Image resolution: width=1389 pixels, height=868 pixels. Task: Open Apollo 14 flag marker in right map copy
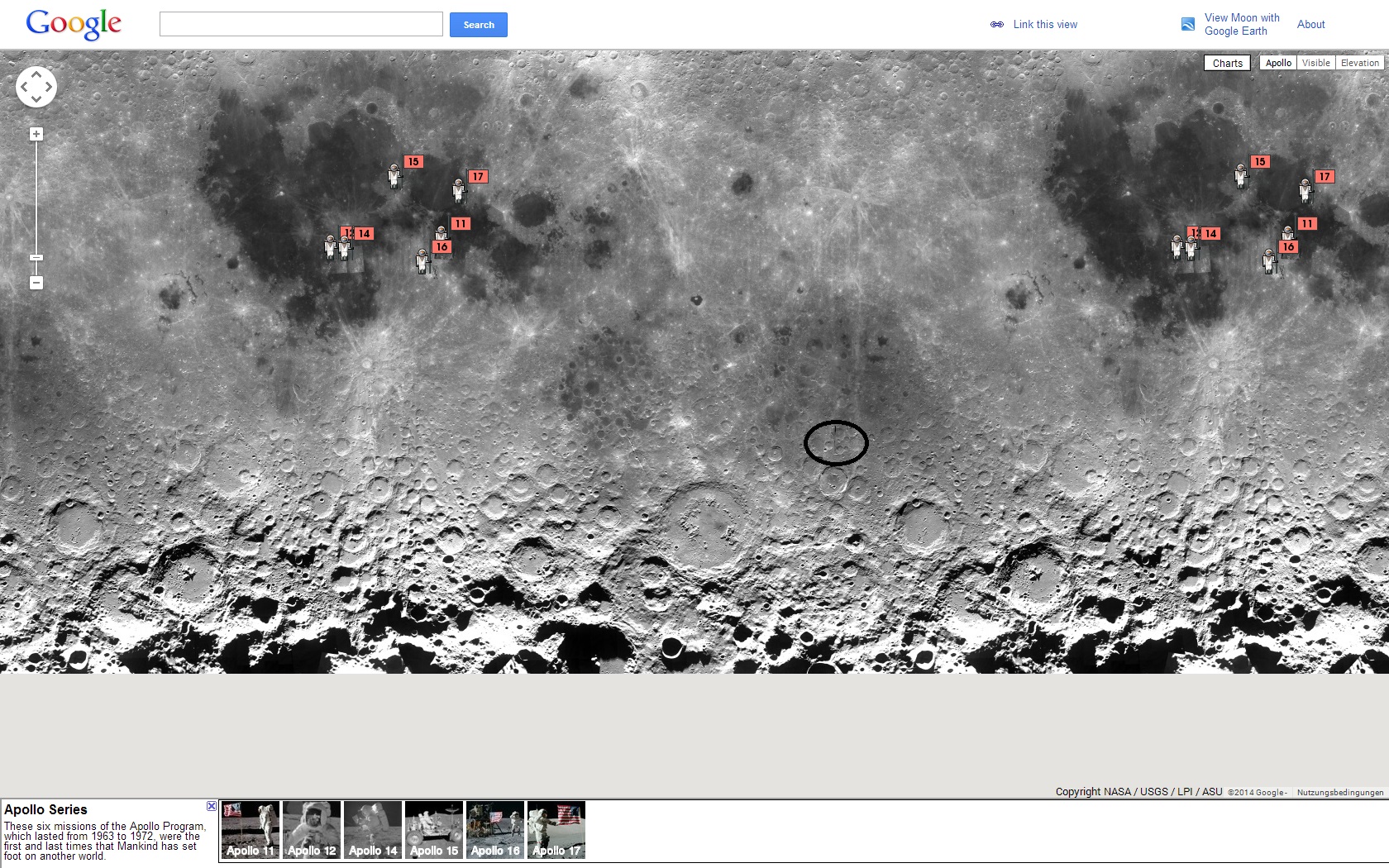pyautogui.click(x=1210, y=234)
